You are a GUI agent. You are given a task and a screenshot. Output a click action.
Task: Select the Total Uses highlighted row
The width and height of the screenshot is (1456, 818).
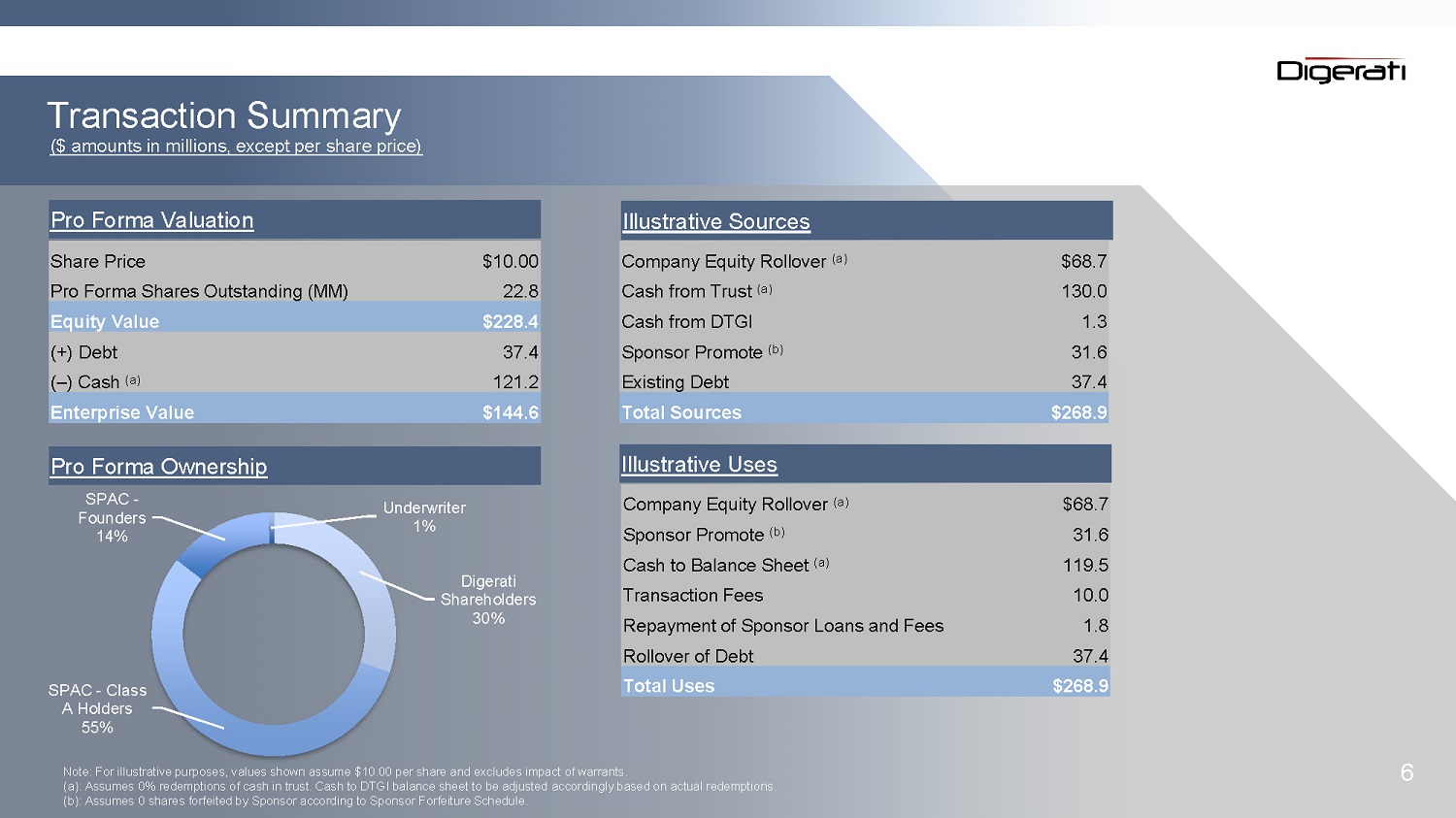click(864, 686)
